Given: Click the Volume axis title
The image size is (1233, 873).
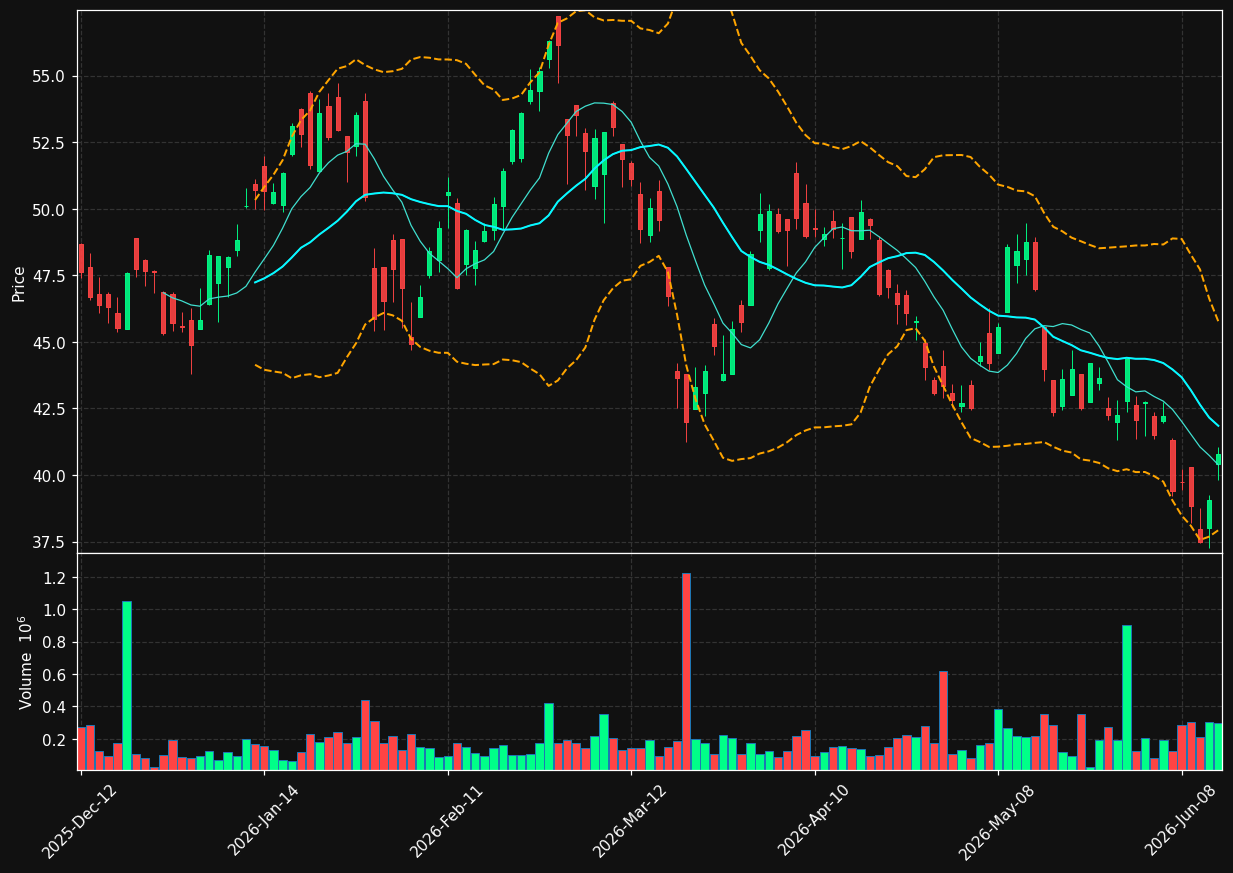Looking at the screenshot, I should (26, 662).
